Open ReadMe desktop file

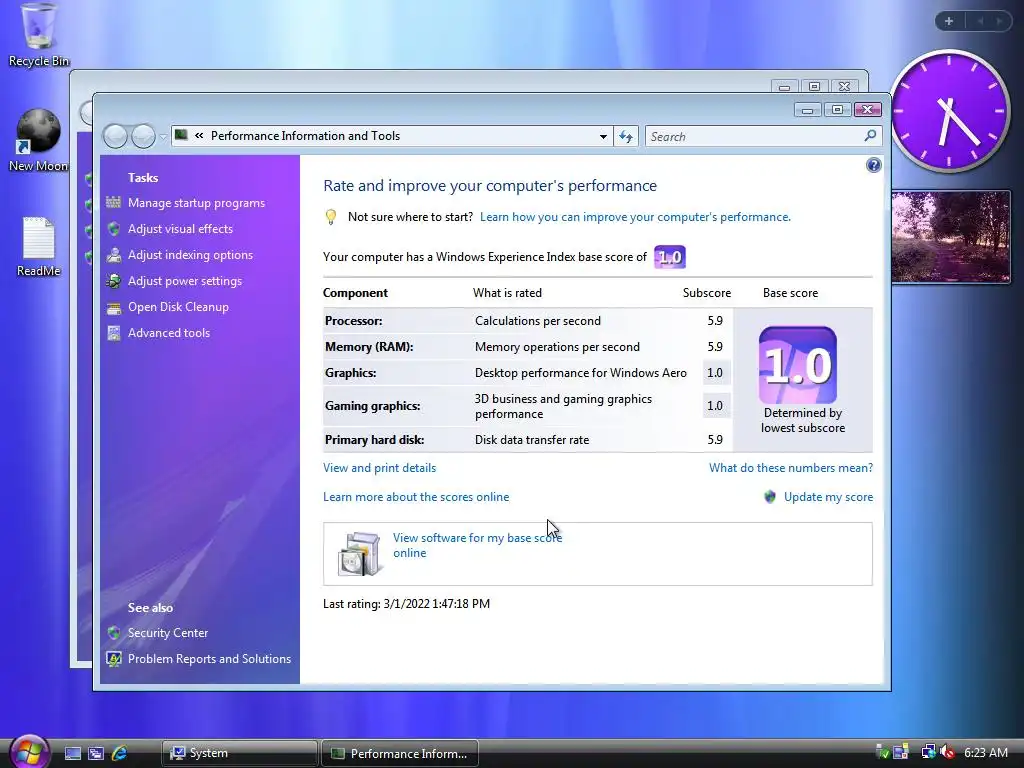38,247
